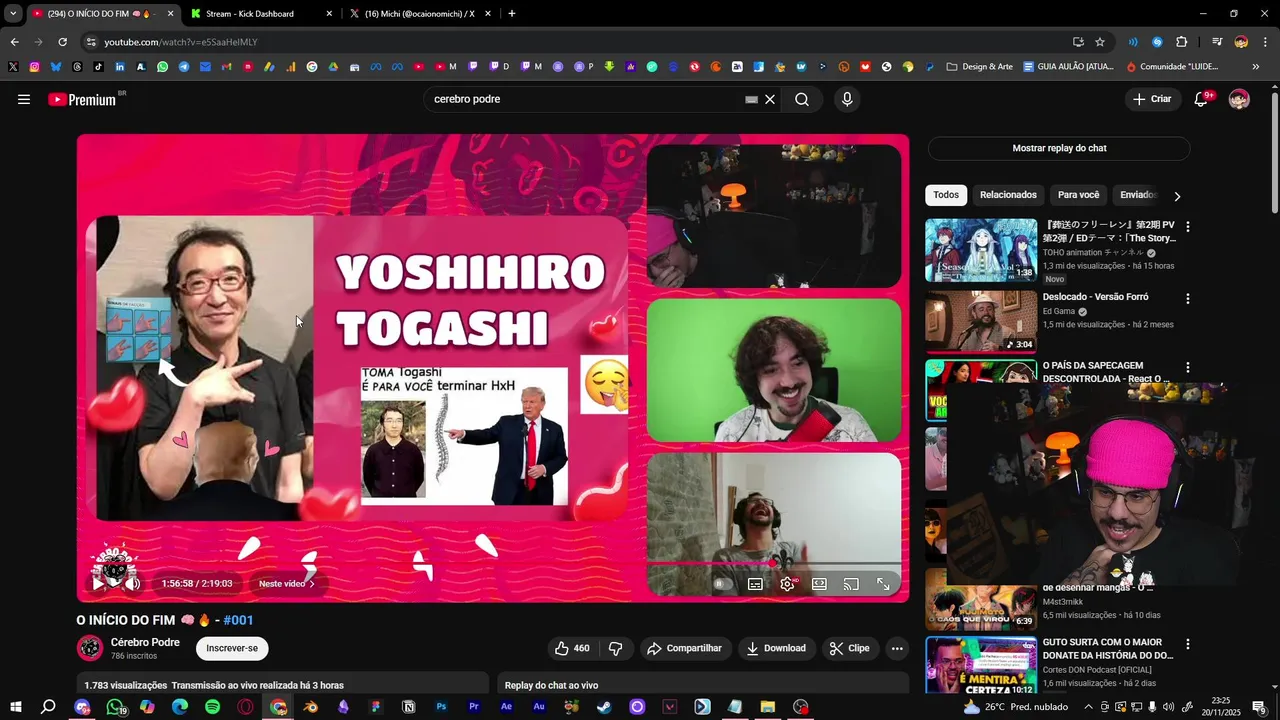Open Cérebro Podre channel avatar
This screenshot has height=720, width=1280.
point(90,648)
